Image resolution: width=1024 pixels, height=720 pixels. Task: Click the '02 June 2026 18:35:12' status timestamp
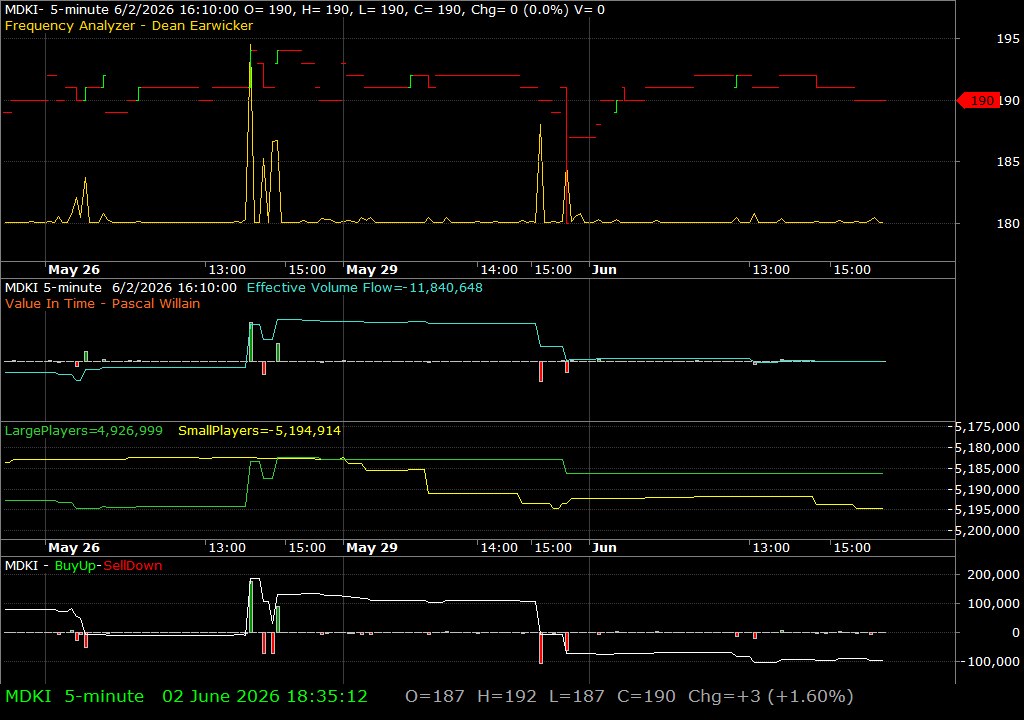pos(265,696)
